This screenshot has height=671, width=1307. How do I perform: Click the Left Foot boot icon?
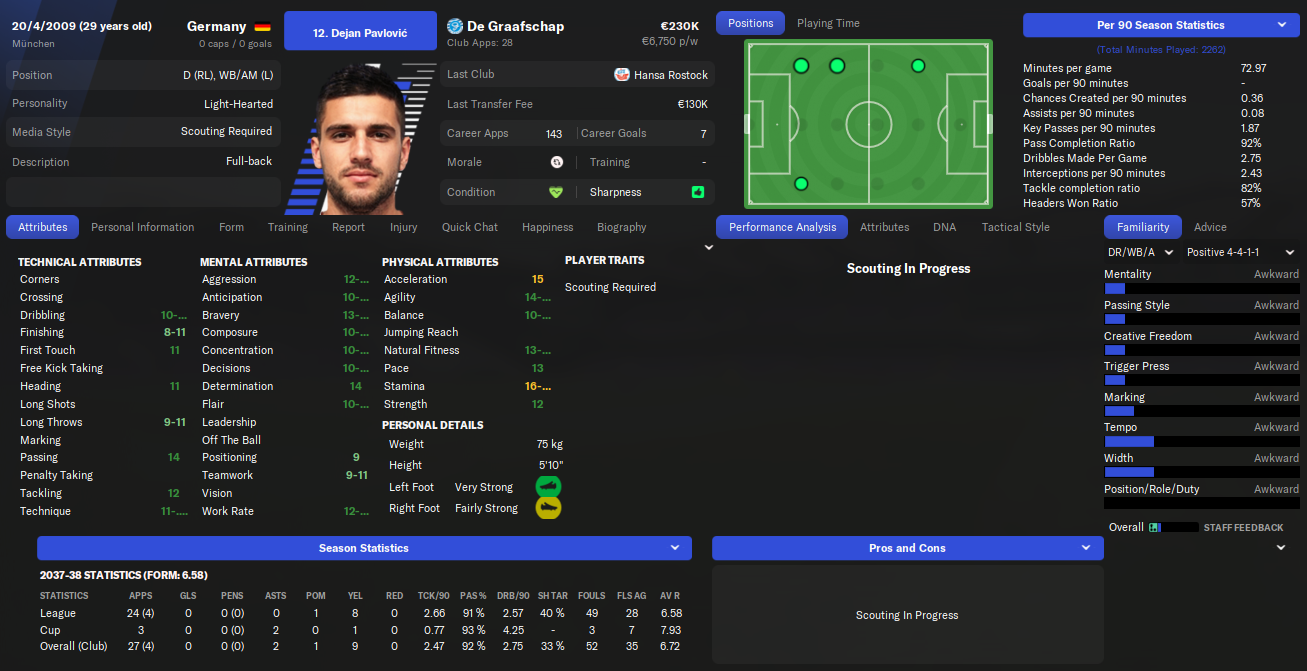click(x=548, y=487)
